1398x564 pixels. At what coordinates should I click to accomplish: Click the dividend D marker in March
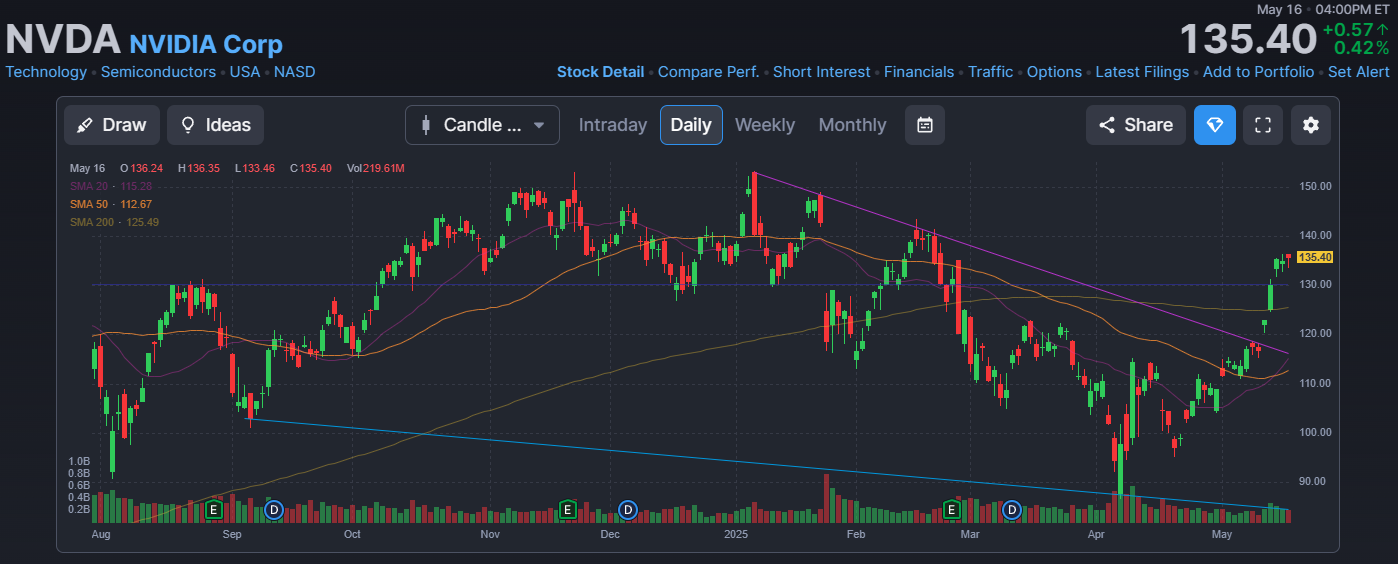tap(1012, 510)
